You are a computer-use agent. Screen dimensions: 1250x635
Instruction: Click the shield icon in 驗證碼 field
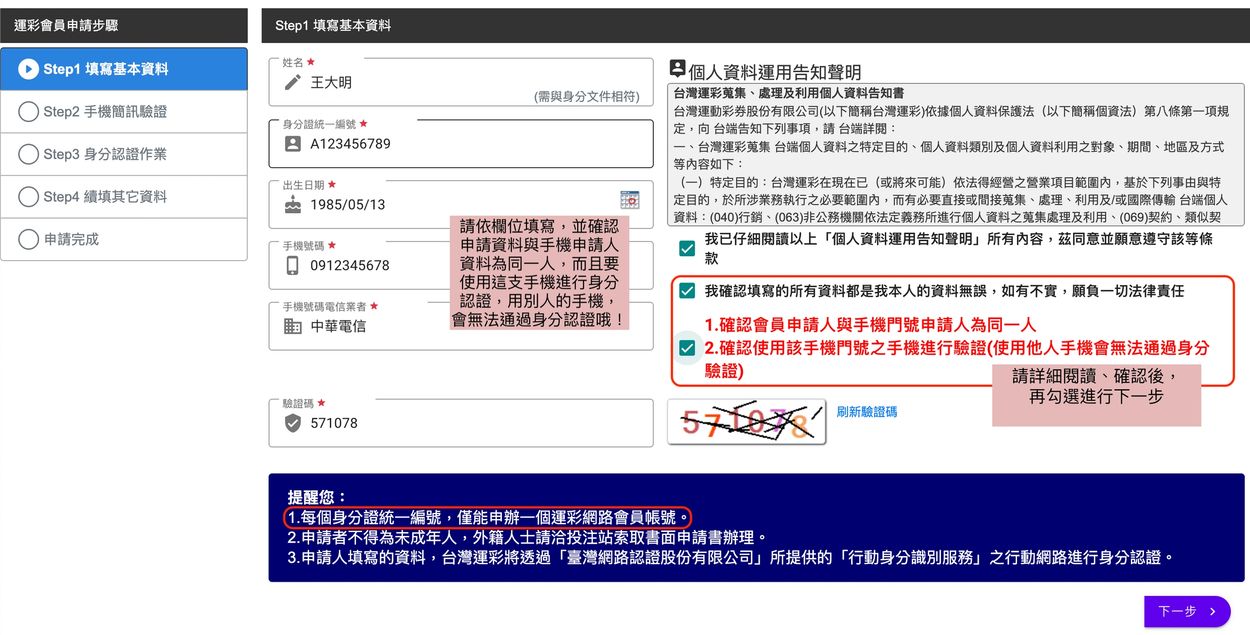292,423
